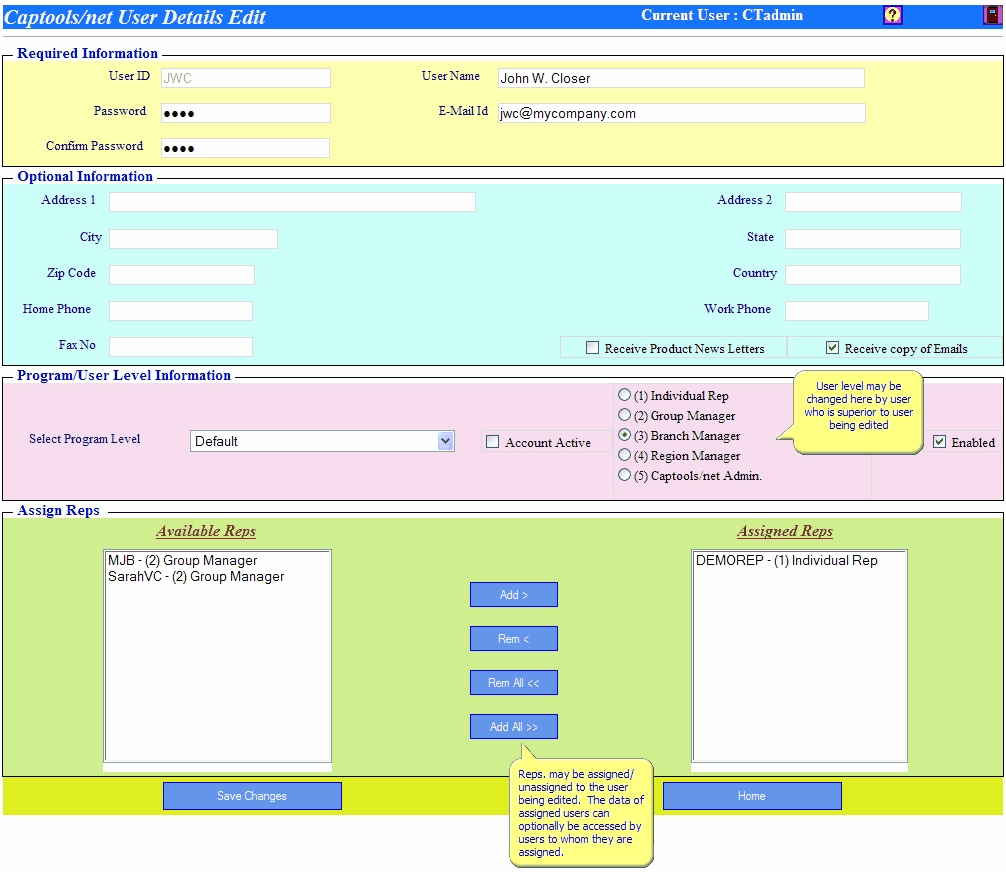
Task: Open the Select Program Level dropdown
Action: coord(322,441)
